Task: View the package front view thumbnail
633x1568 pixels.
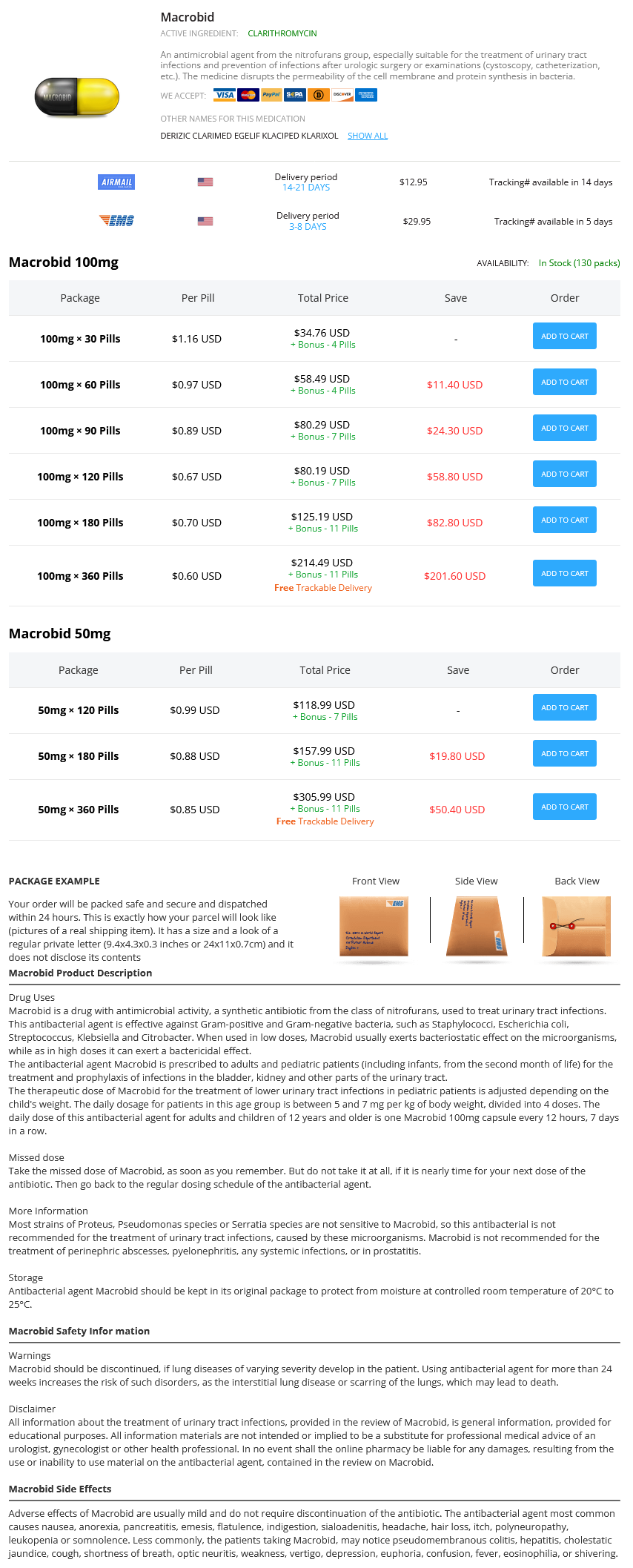Action: pos(374,927)
